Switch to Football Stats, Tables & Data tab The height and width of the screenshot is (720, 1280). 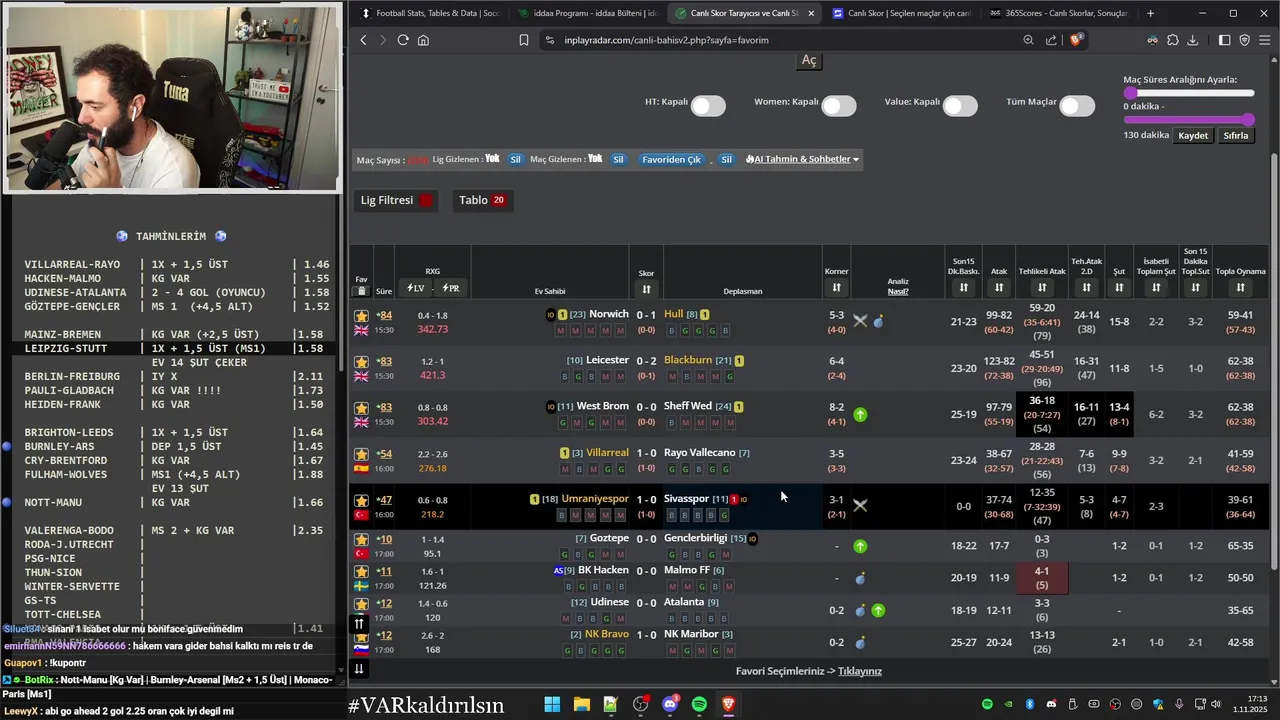pos(430,13)
